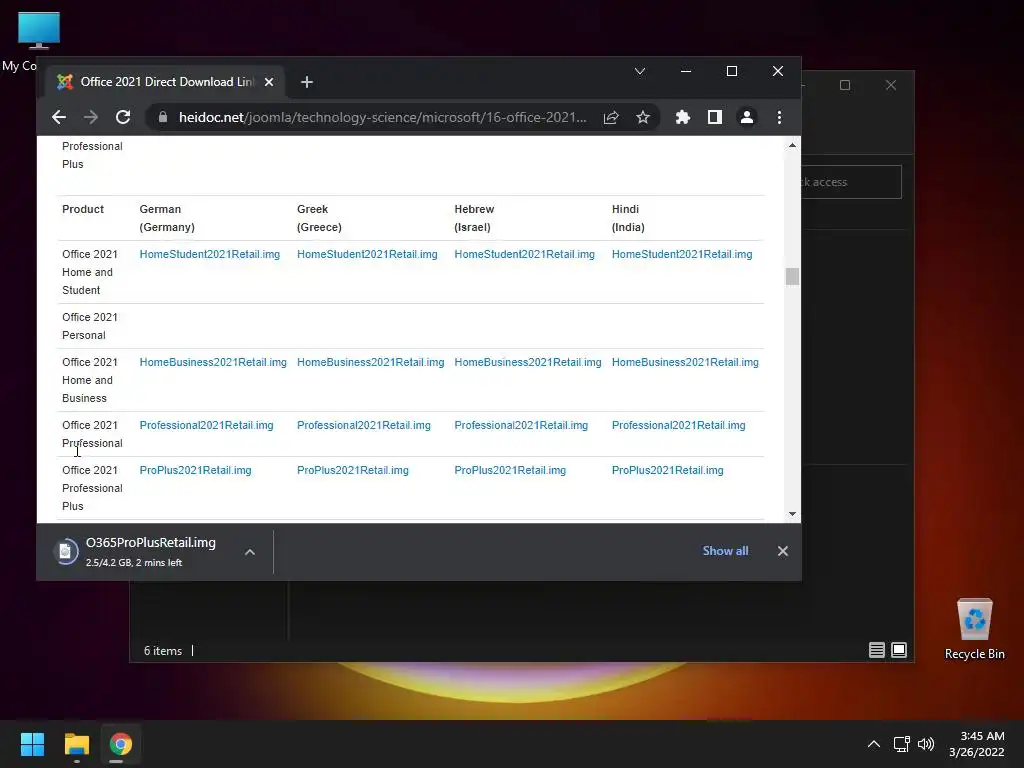Screen dimensions: 1024x768
Task: Open the Chrome three-dot menu
Action: [x=779, y=118]
